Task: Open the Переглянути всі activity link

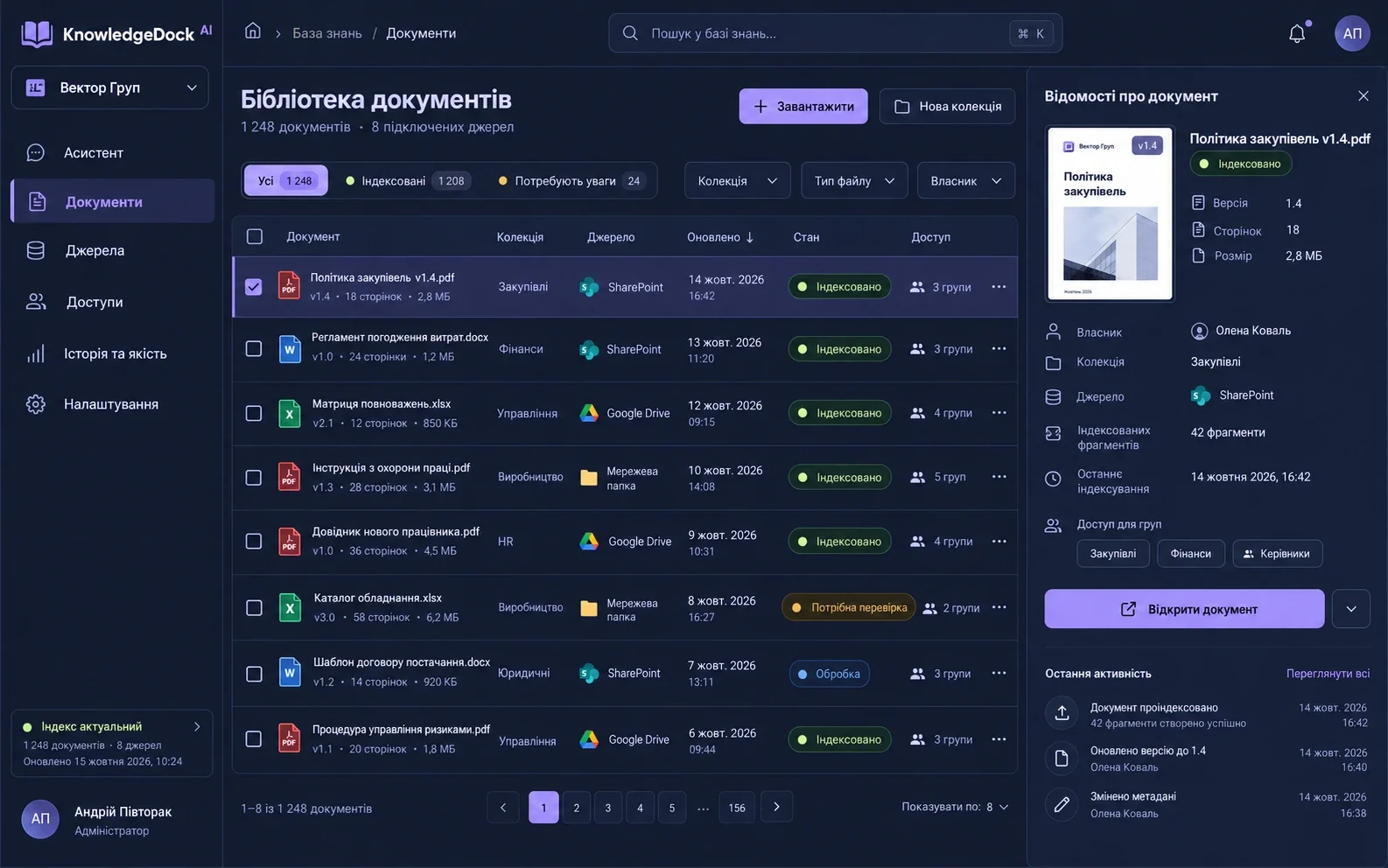Action: click(x=1328, y=674)
